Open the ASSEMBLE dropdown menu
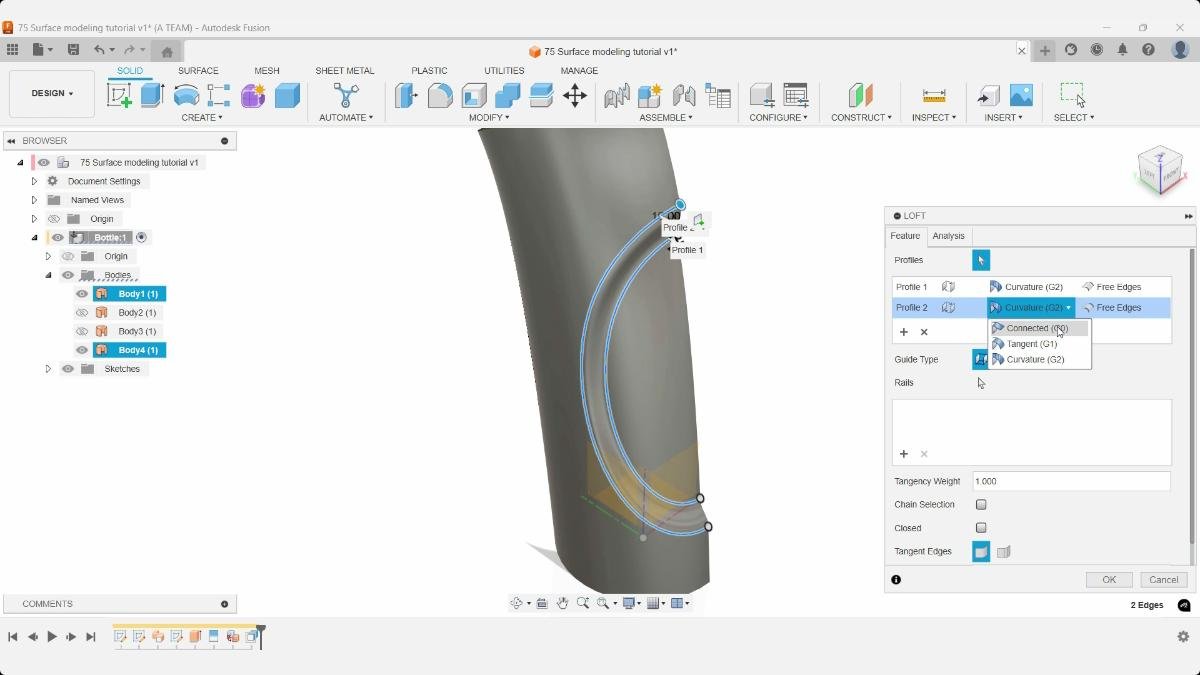The height and width of the screenshot is (675, 1200). click(666, 117)
